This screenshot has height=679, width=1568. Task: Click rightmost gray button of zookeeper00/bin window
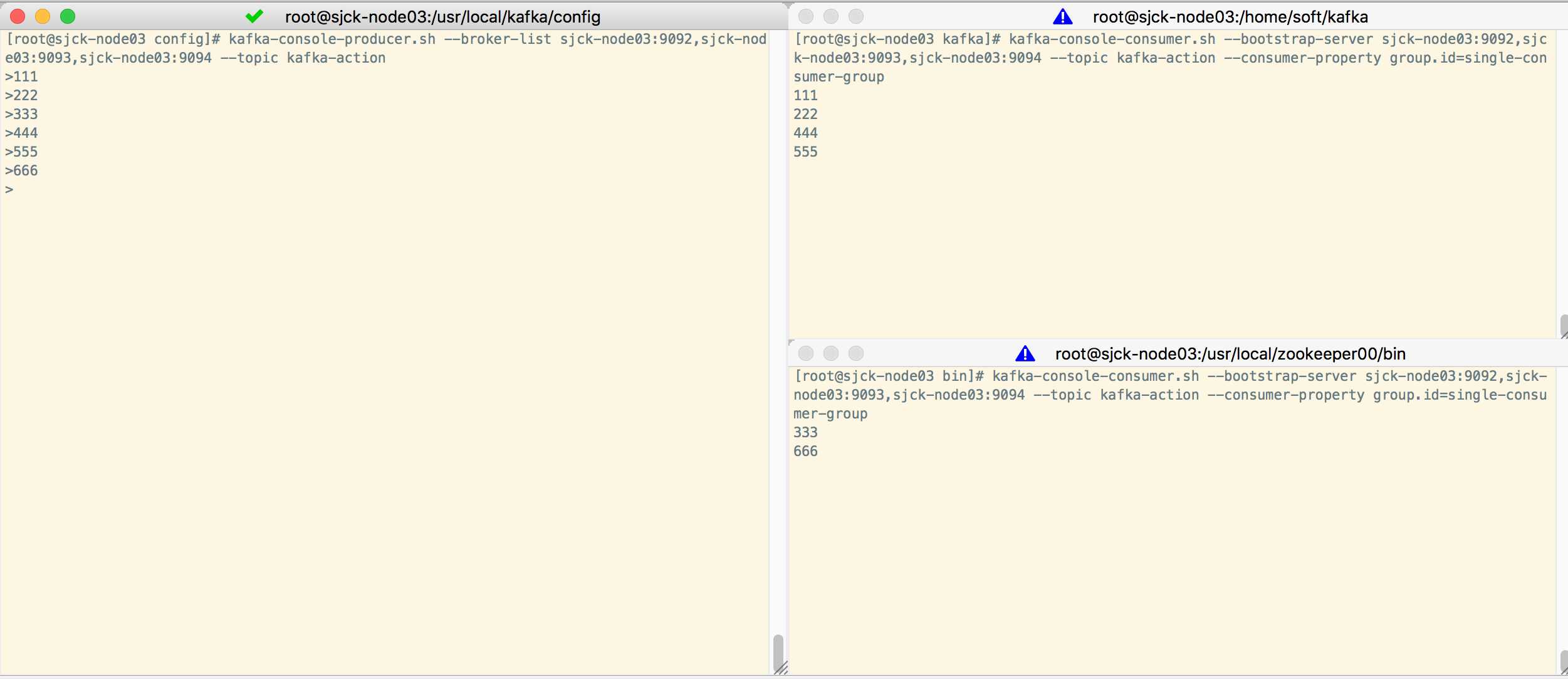click(856, 354)
